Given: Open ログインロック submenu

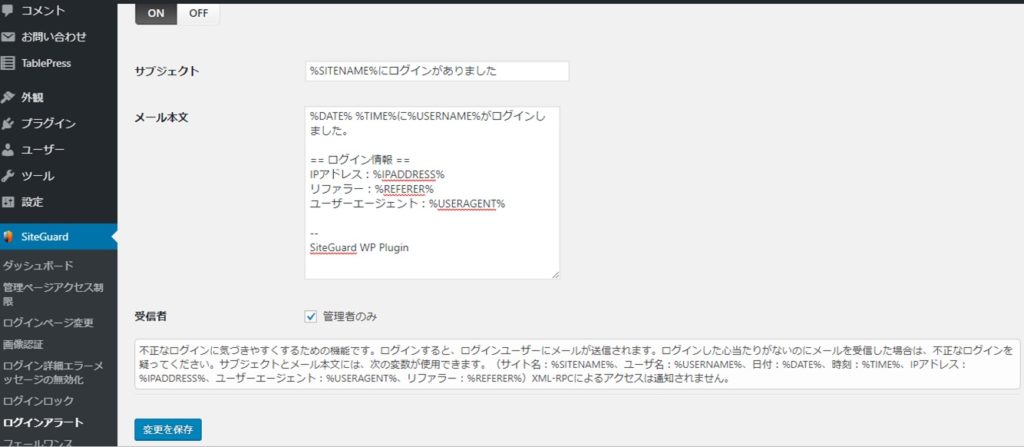Looking at the screenshot, I should pos(38,401).
